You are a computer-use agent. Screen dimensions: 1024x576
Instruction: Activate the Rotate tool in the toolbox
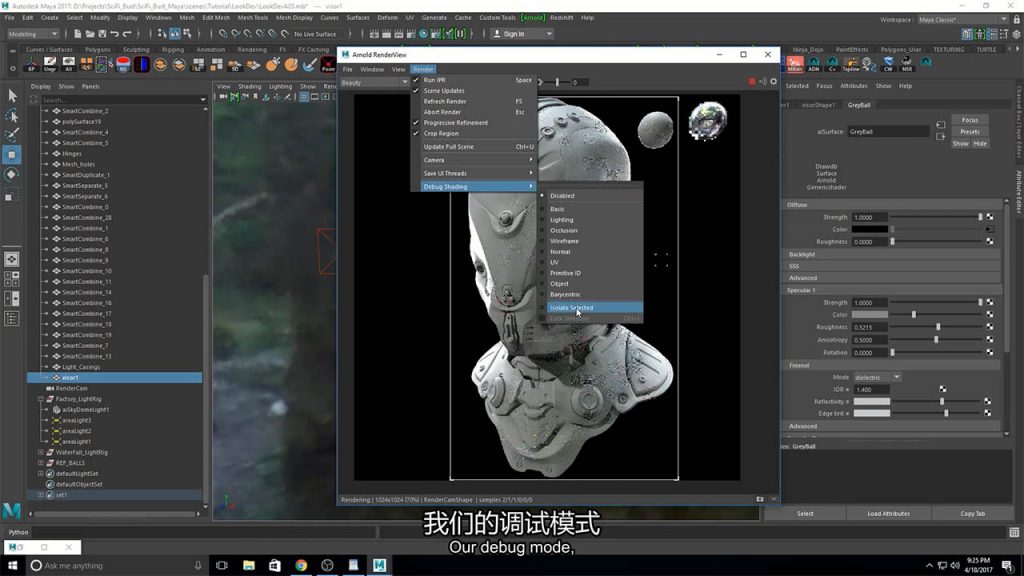click(x=12, y=174)
